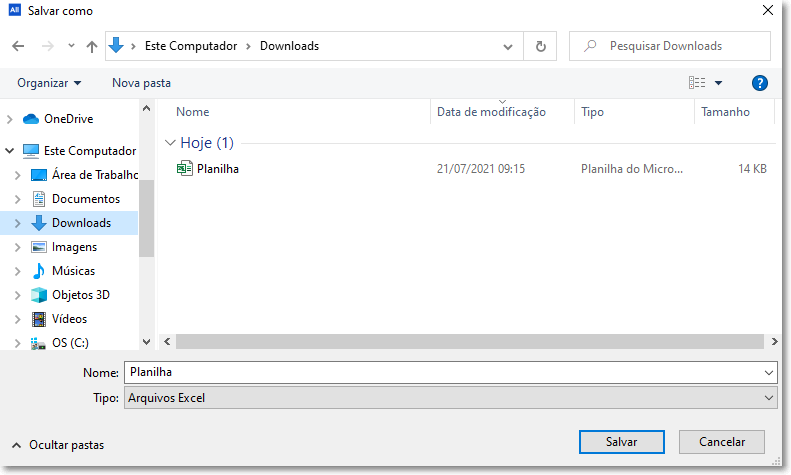Image resolution: width=791 pixels, height=475 pixels.
Task: Open the Tipo file type dropdown
Action: pyautogui.click(x=768, y=398)
